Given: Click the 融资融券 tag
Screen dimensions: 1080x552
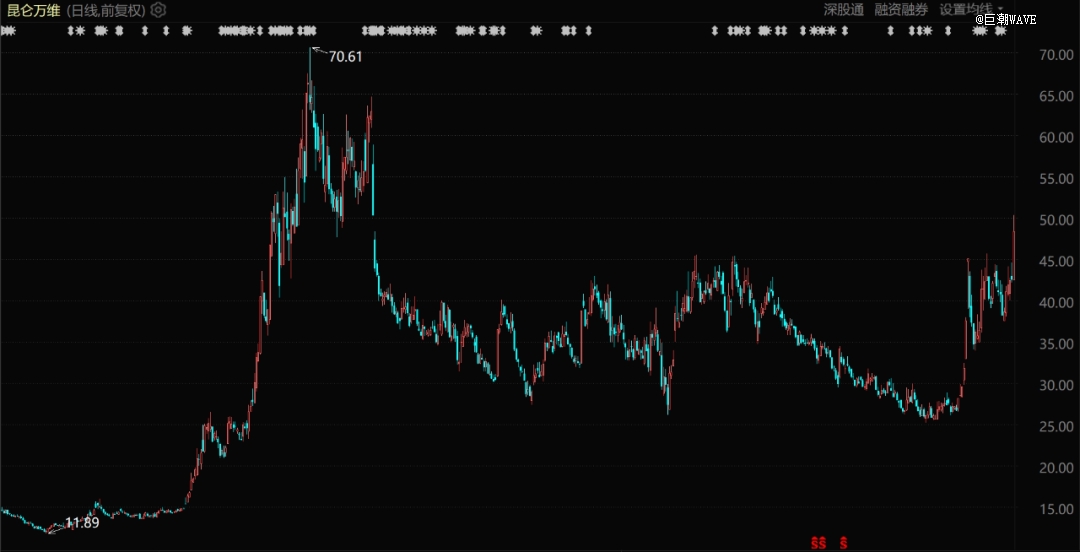Looking at the screenshot, I should coord(901,9).
